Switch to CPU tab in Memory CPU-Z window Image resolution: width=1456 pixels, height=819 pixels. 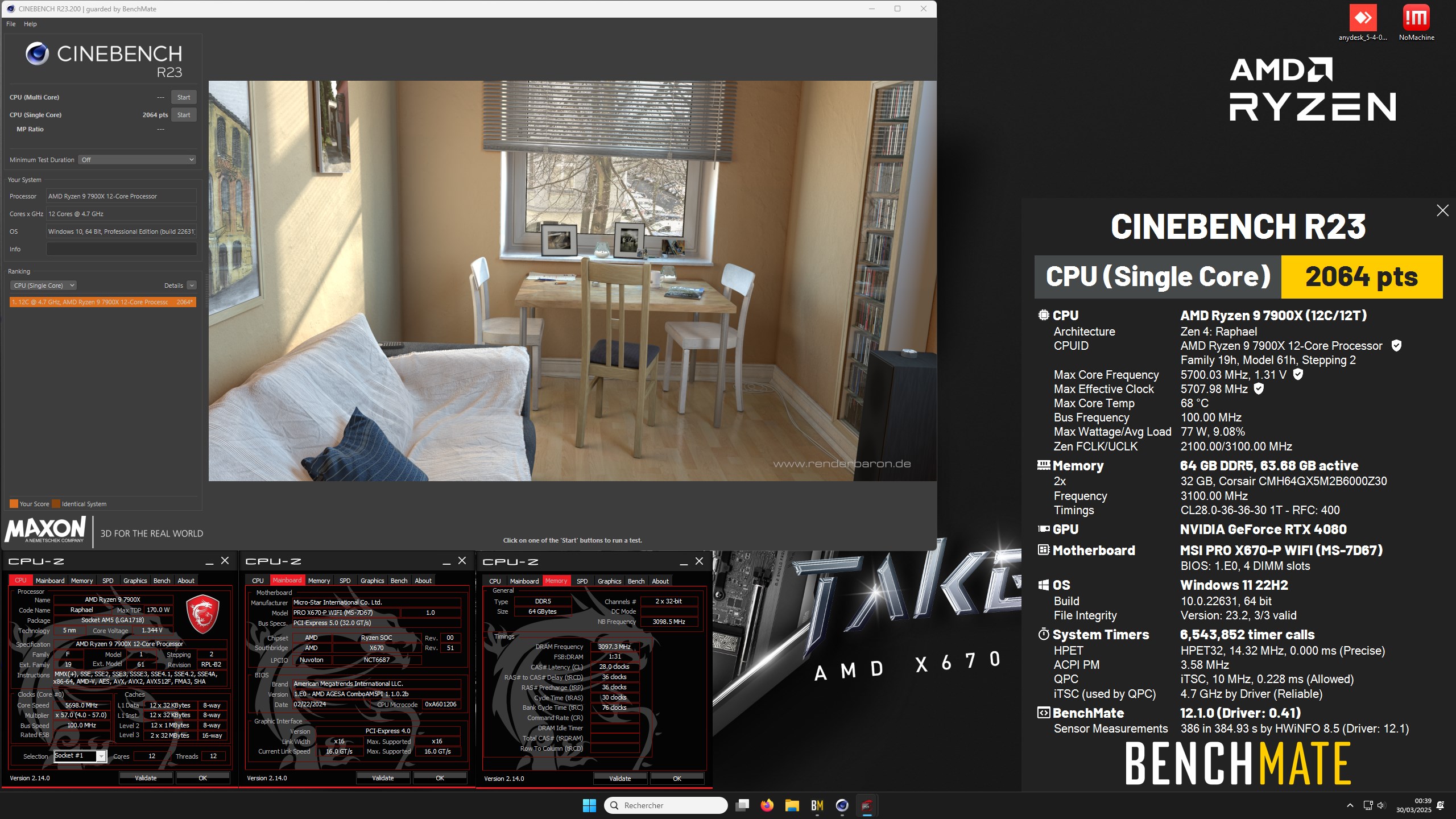pyautogui.click(x=495, y=581)
